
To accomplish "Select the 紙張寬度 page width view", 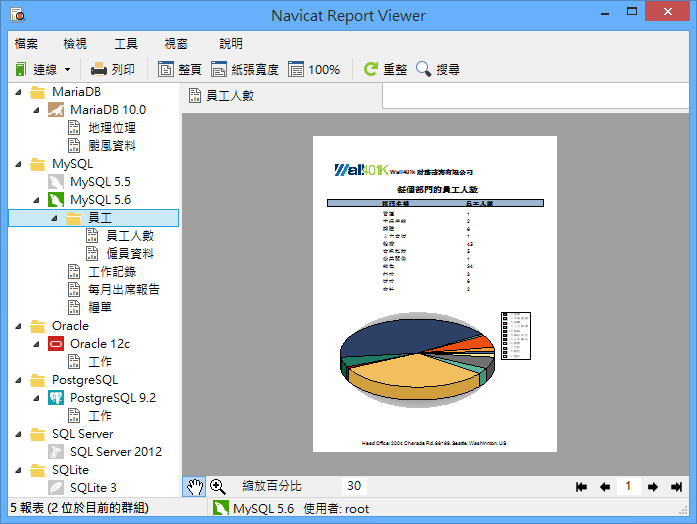I will click(x=244, y=69).
